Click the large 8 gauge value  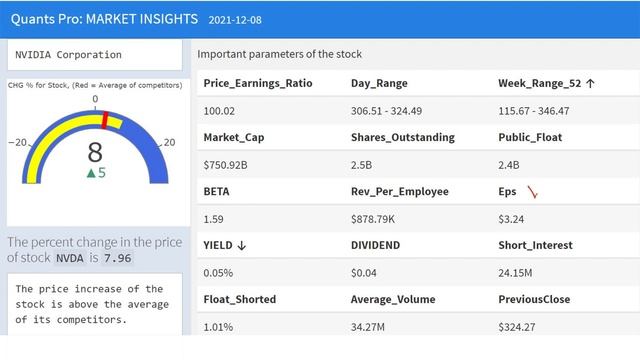pyautogui.click(x=95, y=152)
